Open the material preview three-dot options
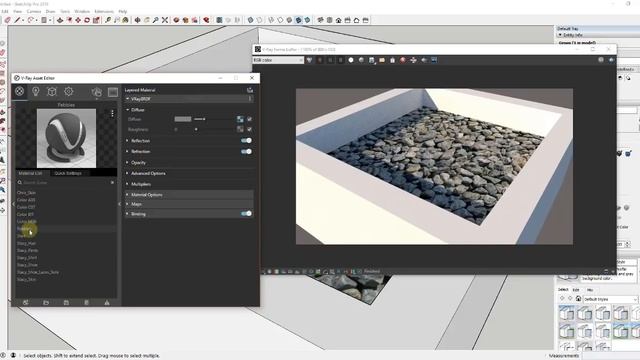Image resolution: width=640 pixels, height=360 pixels. pyautogui.click(x=112, y=114)
